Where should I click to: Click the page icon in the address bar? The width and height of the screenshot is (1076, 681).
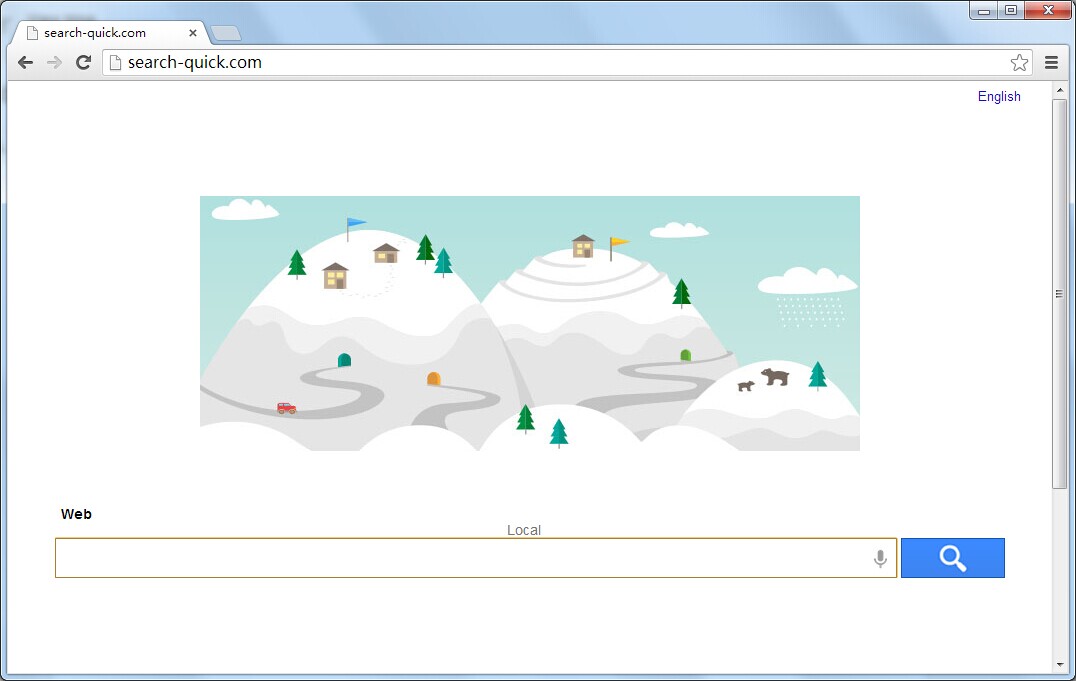point(115,62)
